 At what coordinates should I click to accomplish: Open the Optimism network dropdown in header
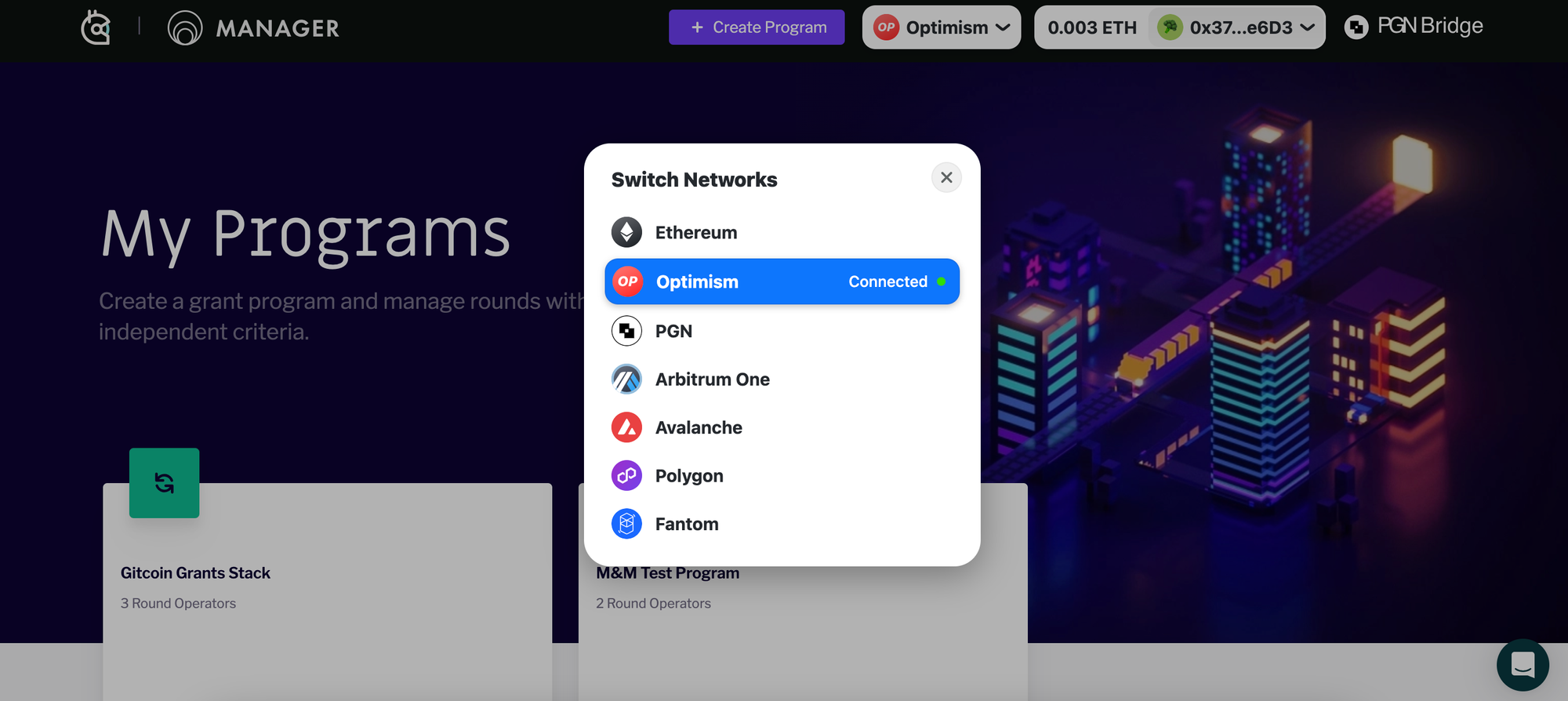942,27
